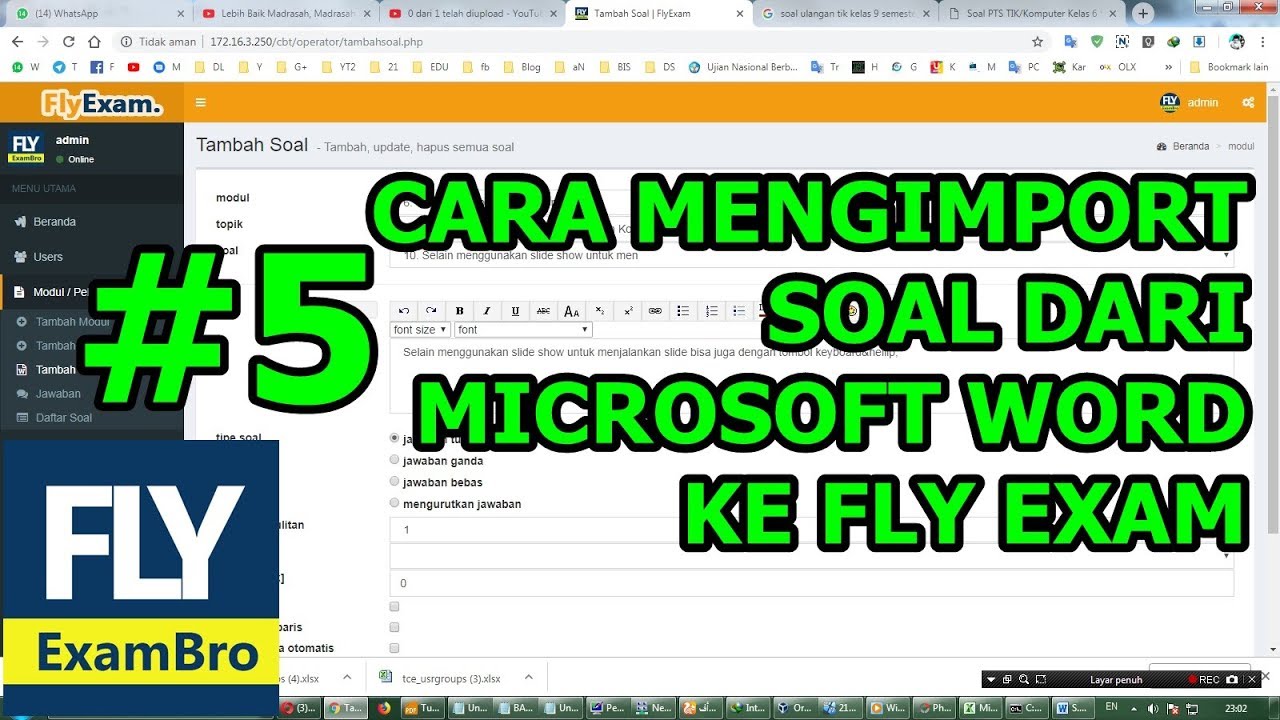Click the Google Translate extension icon
The height and width of the screenshot is (720, 1280).
click(1070, 42)
